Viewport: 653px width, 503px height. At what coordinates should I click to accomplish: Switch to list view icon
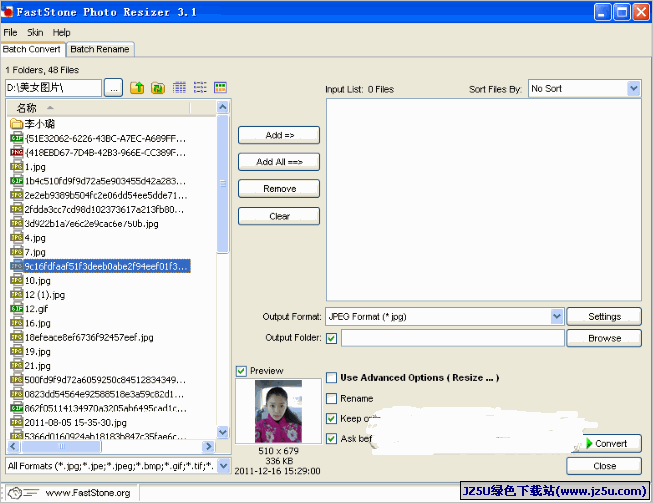point(200,87)
